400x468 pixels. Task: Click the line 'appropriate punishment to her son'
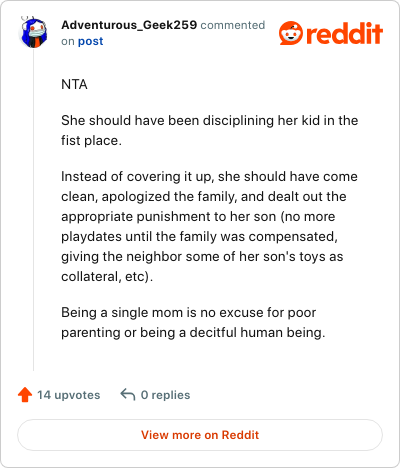click(x=198, y=217)
